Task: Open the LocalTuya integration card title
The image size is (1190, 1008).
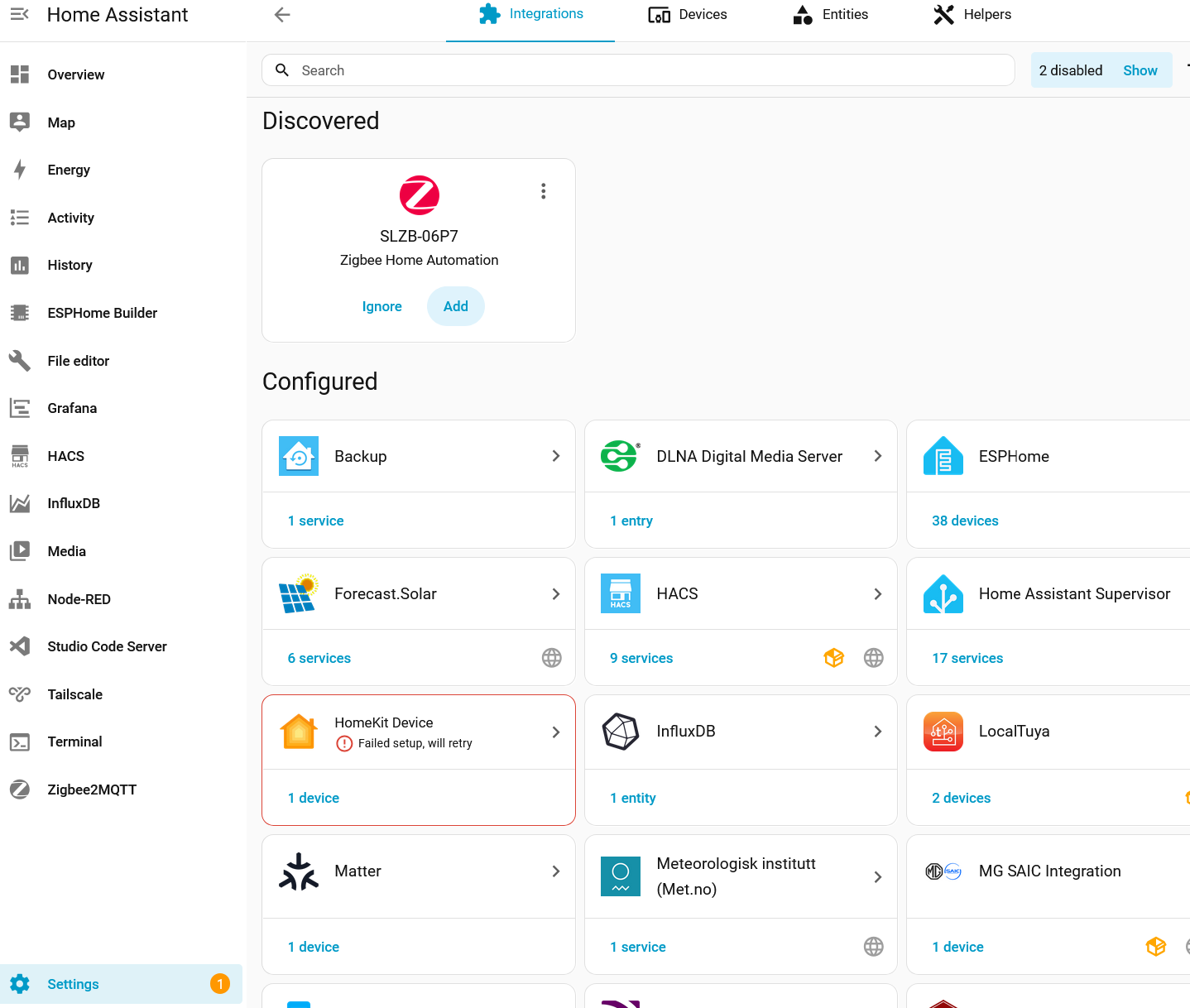Action: 1014,732
